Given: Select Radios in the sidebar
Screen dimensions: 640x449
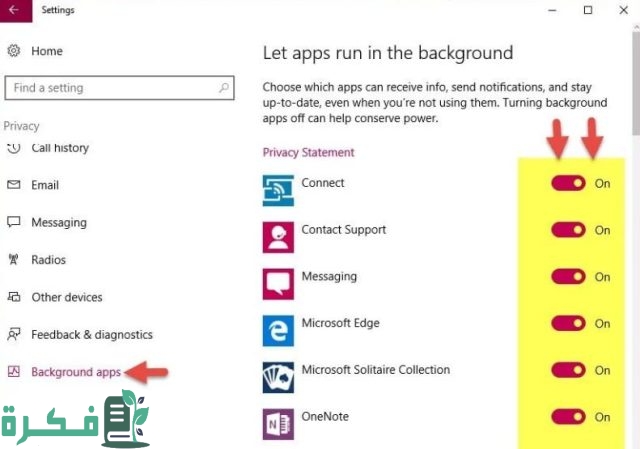Looking at the screenshot, I should (x=48, y=260).
